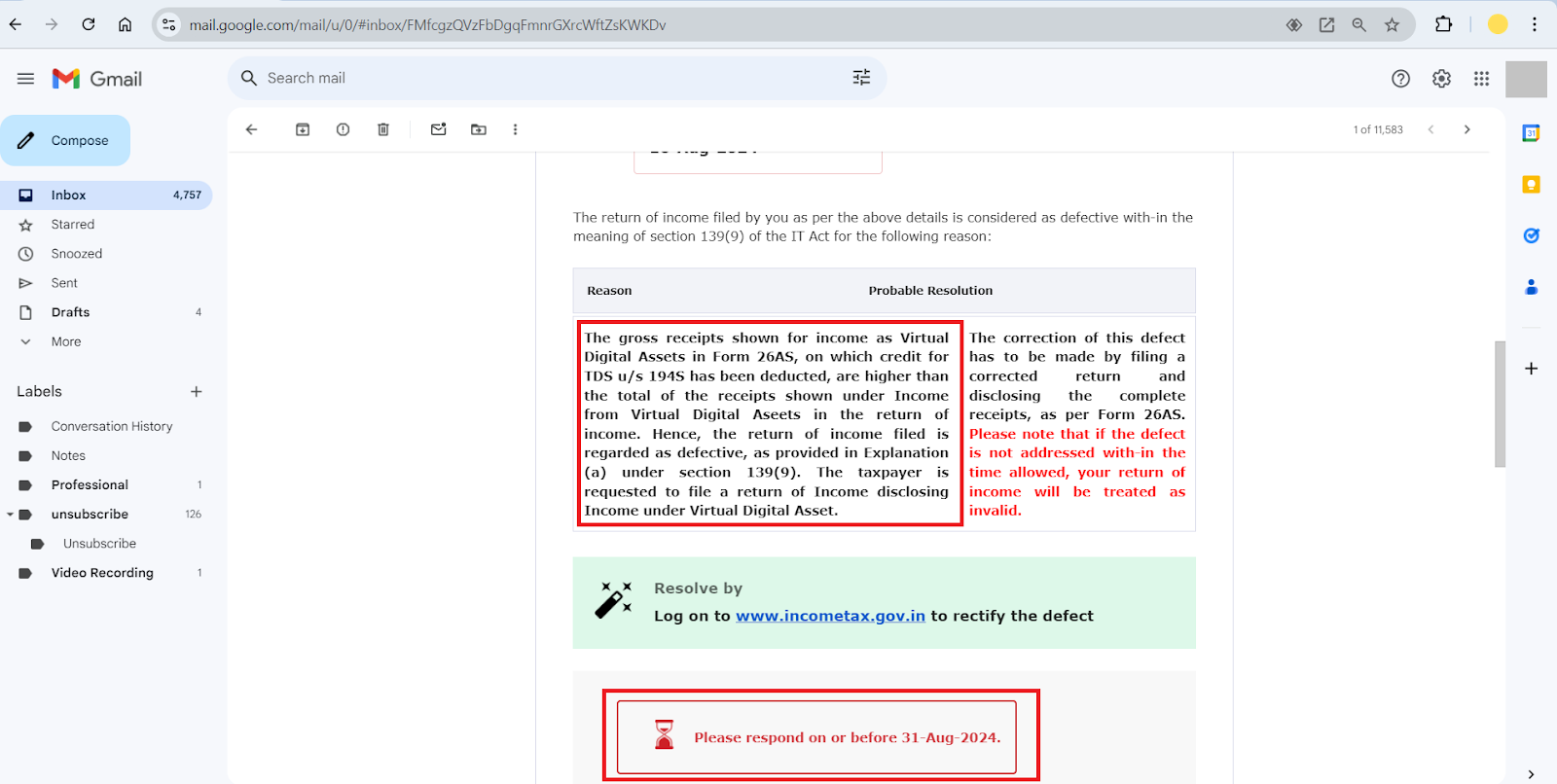Open Chrome profile yellow circle
This screenshot has height=784, width=1557.
click(1498, 24)
